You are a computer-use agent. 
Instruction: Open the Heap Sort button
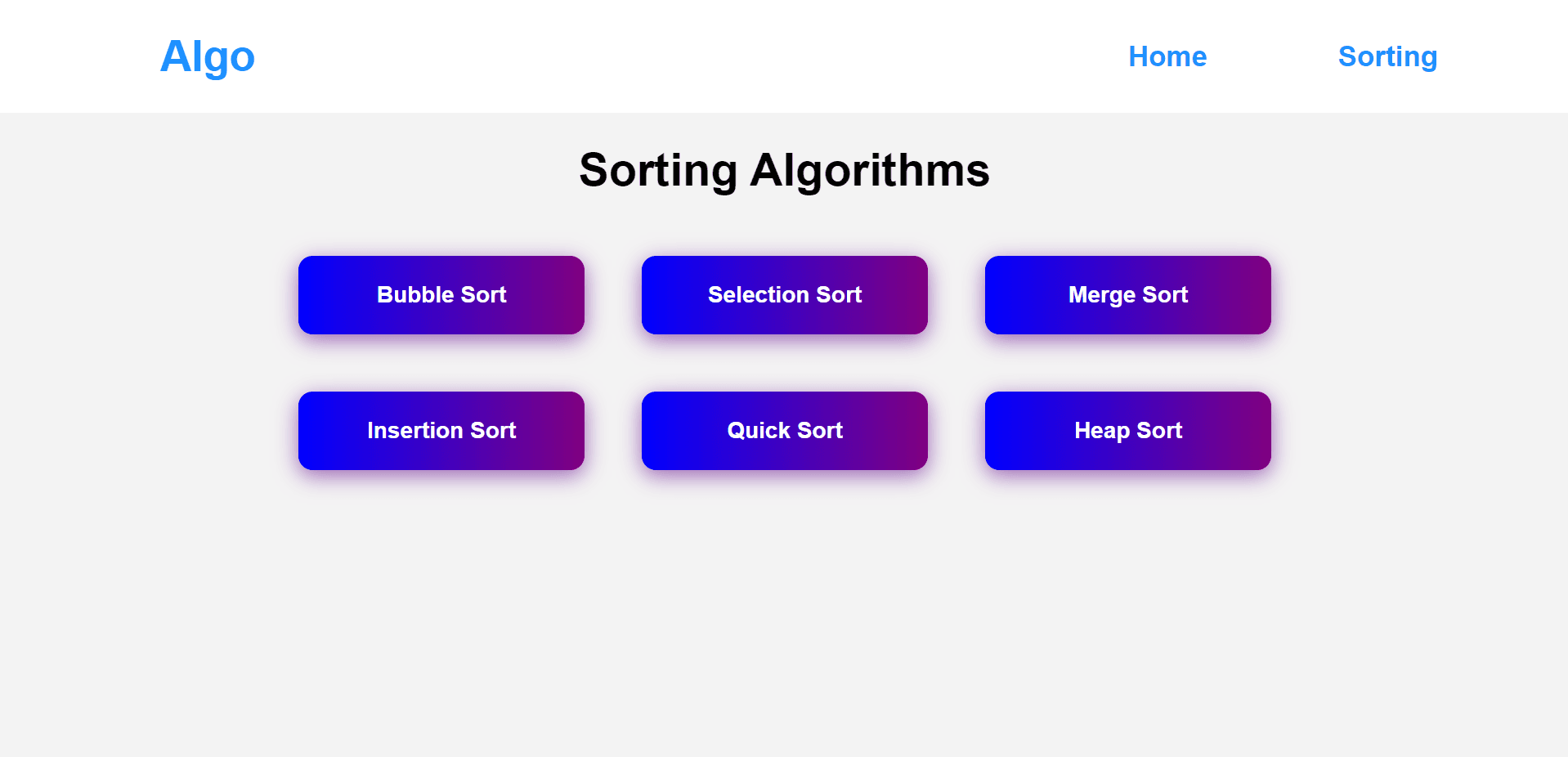pyautogui.click(x=1128, y=431)
